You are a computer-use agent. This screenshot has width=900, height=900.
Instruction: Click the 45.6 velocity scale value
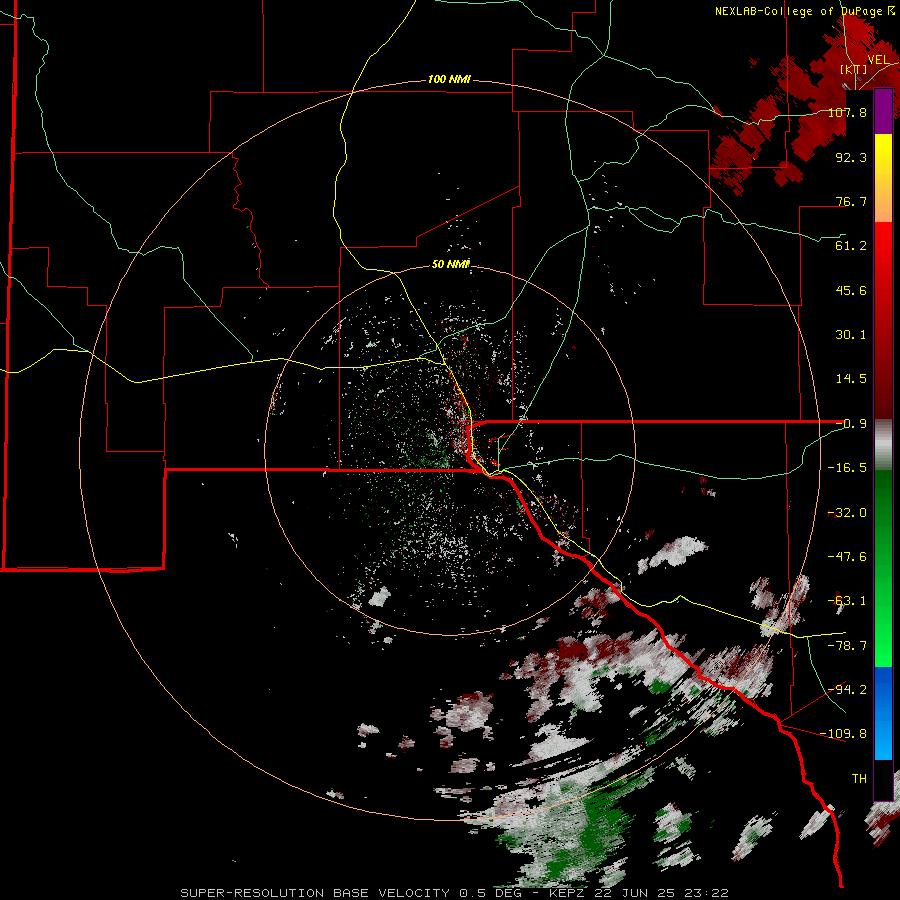(851, 290)
